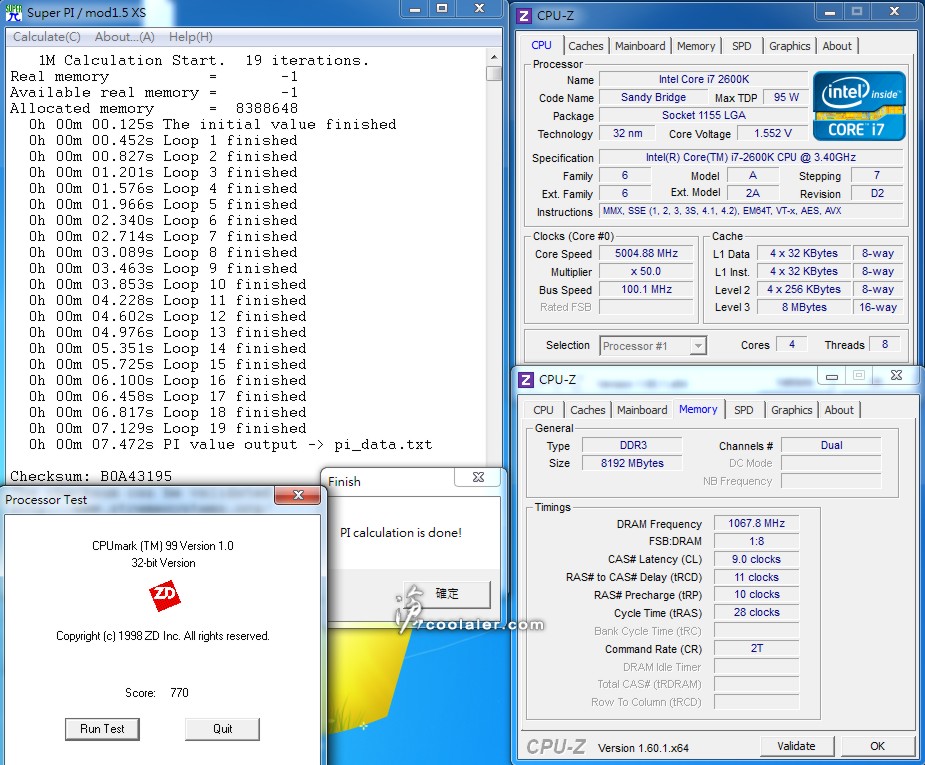Click the Socket 1155 LGA package field
Viewport: 925px width, 765px height.
pyautogui.click(x=703, y=116)
